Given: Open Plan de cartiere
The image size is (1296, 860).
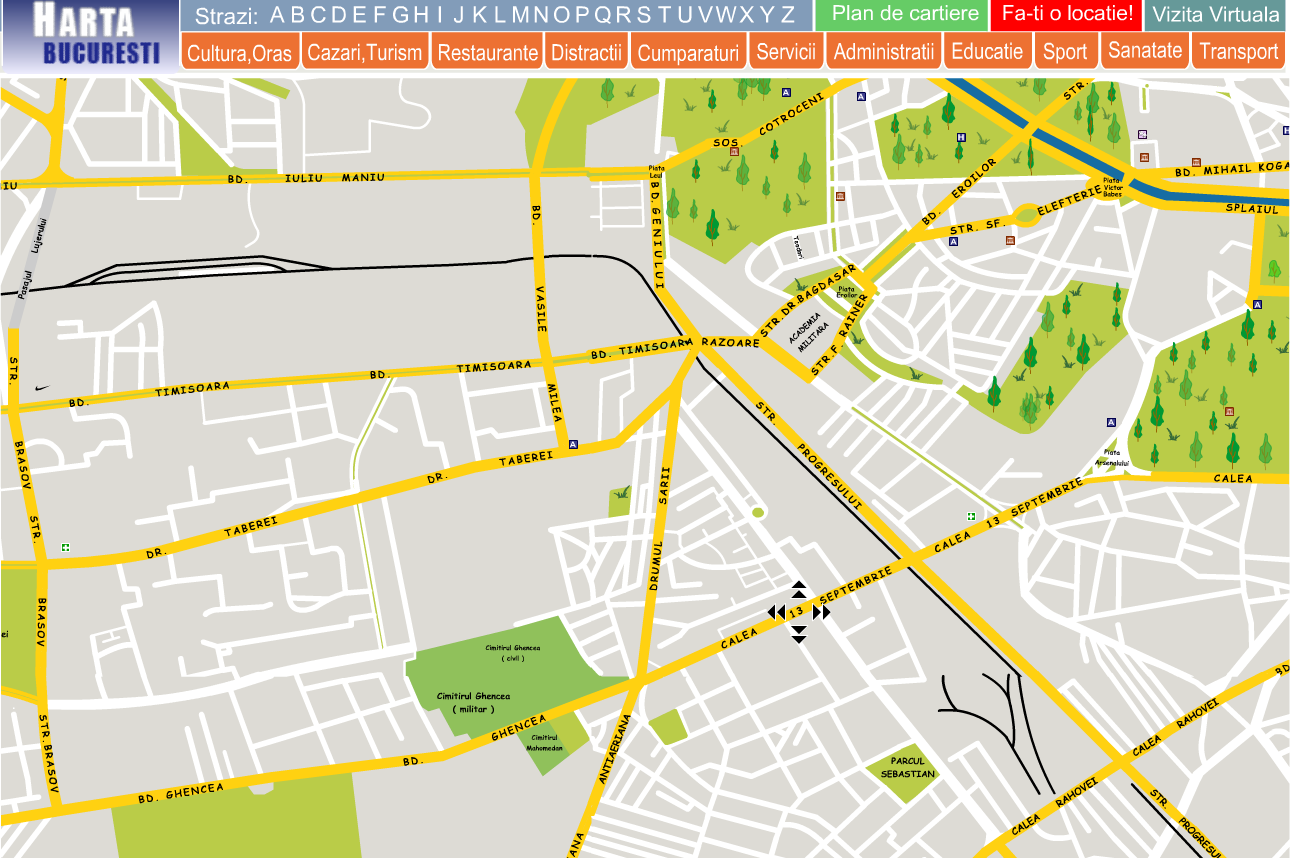Looking at the screenshot, I should point(905,15).
